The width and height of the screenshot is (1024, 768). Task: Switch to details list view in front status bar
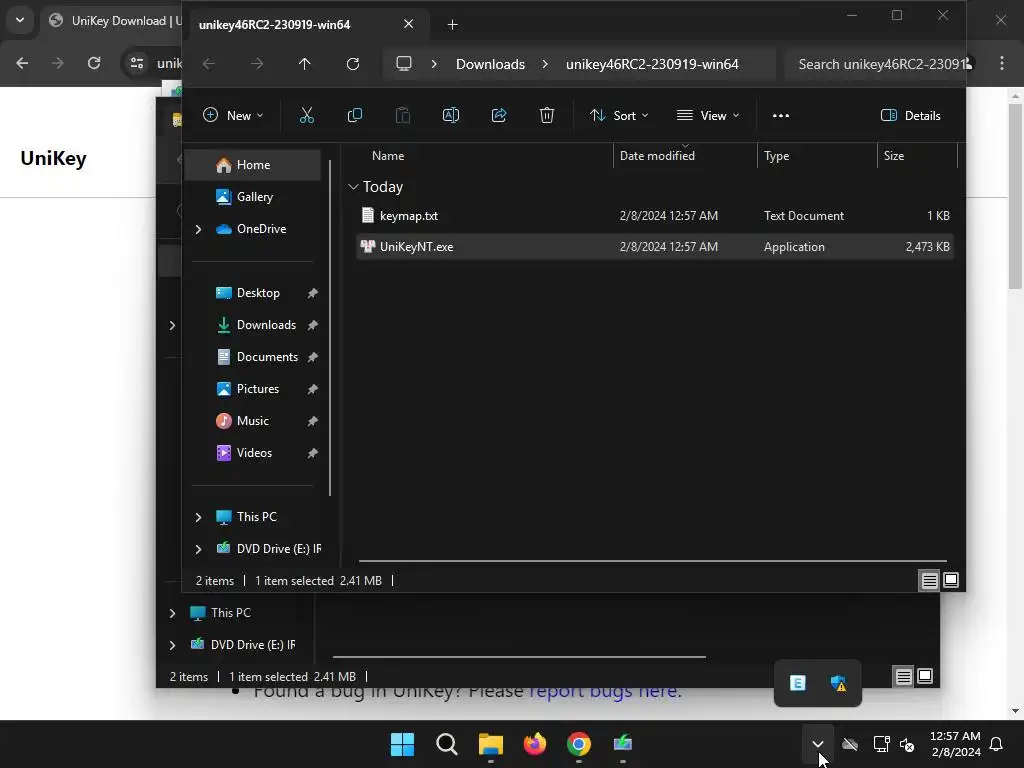(929, 581)
